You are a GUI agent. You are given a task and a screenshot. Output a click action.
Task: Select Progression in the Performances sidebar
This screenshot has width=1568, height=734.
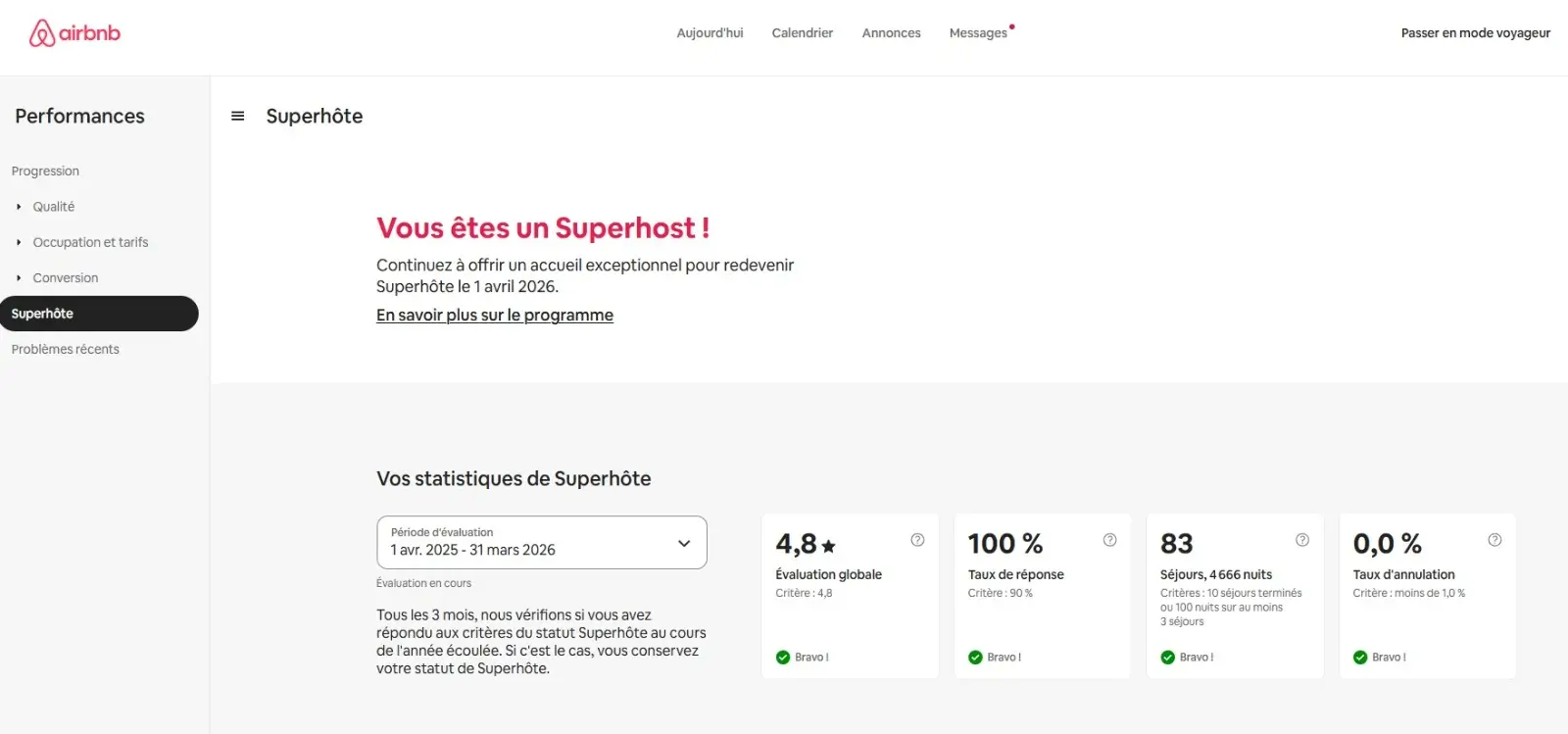(x=45, y=171)
